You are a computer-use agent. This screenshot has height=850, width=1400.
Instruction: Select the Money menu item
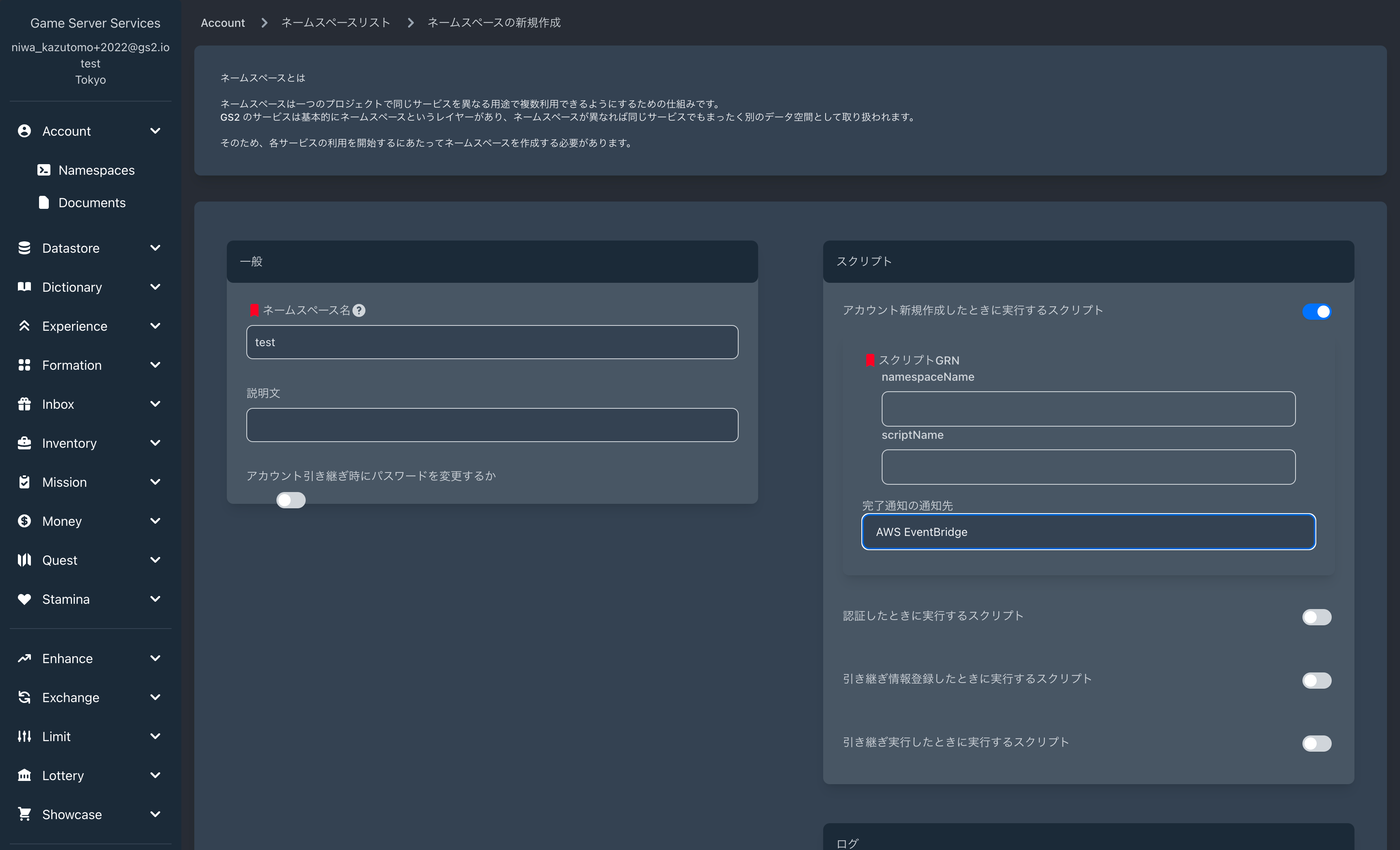(x=62, y=521)
